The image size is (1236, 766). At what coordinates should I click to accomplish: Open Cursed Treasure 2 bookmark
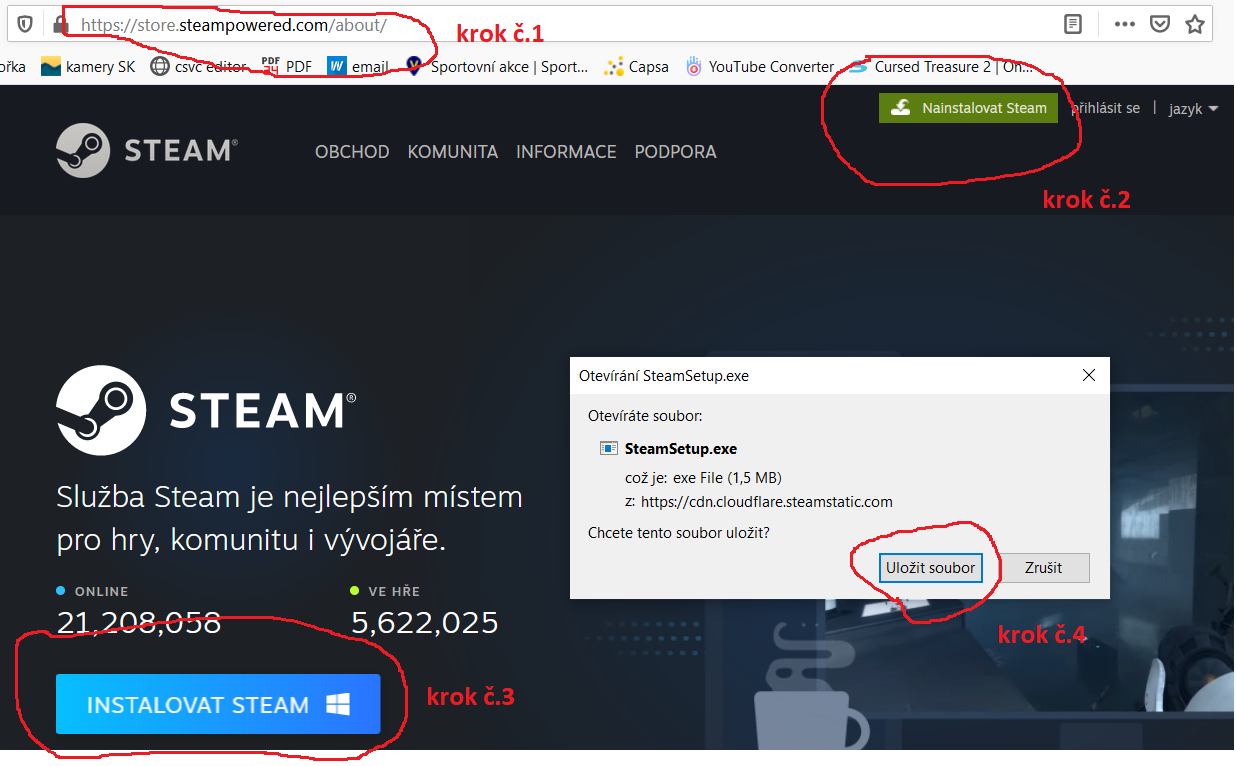click(941, 67)
